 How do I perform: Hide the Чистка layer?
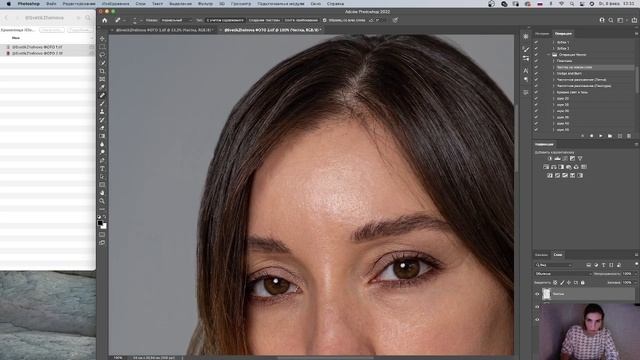point(537,294)
